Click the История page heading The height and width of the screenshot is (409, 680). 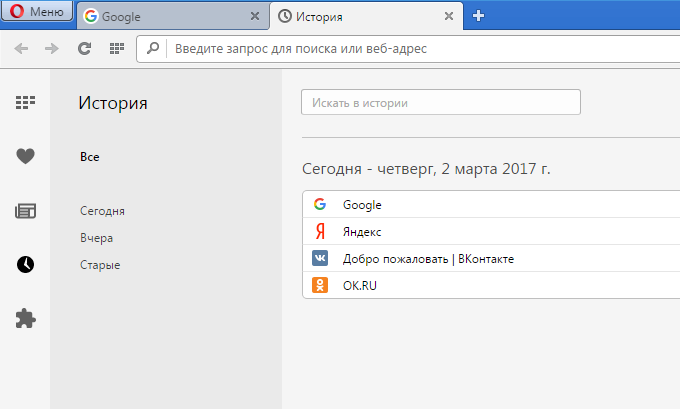click(113, 103)
